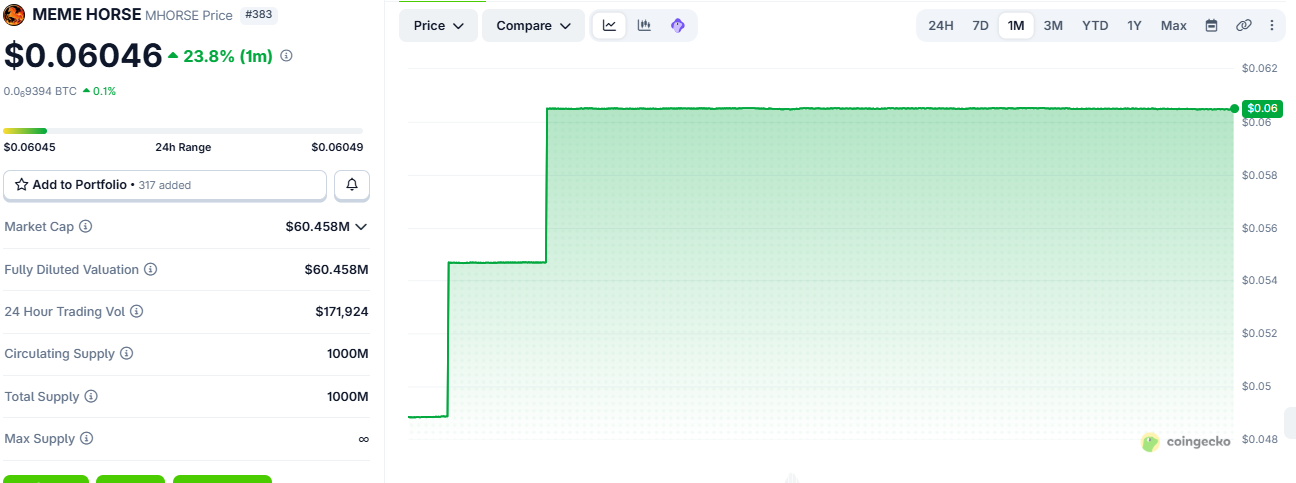
Task: Select the 1M time range
Action: [x=1016, y=25]
